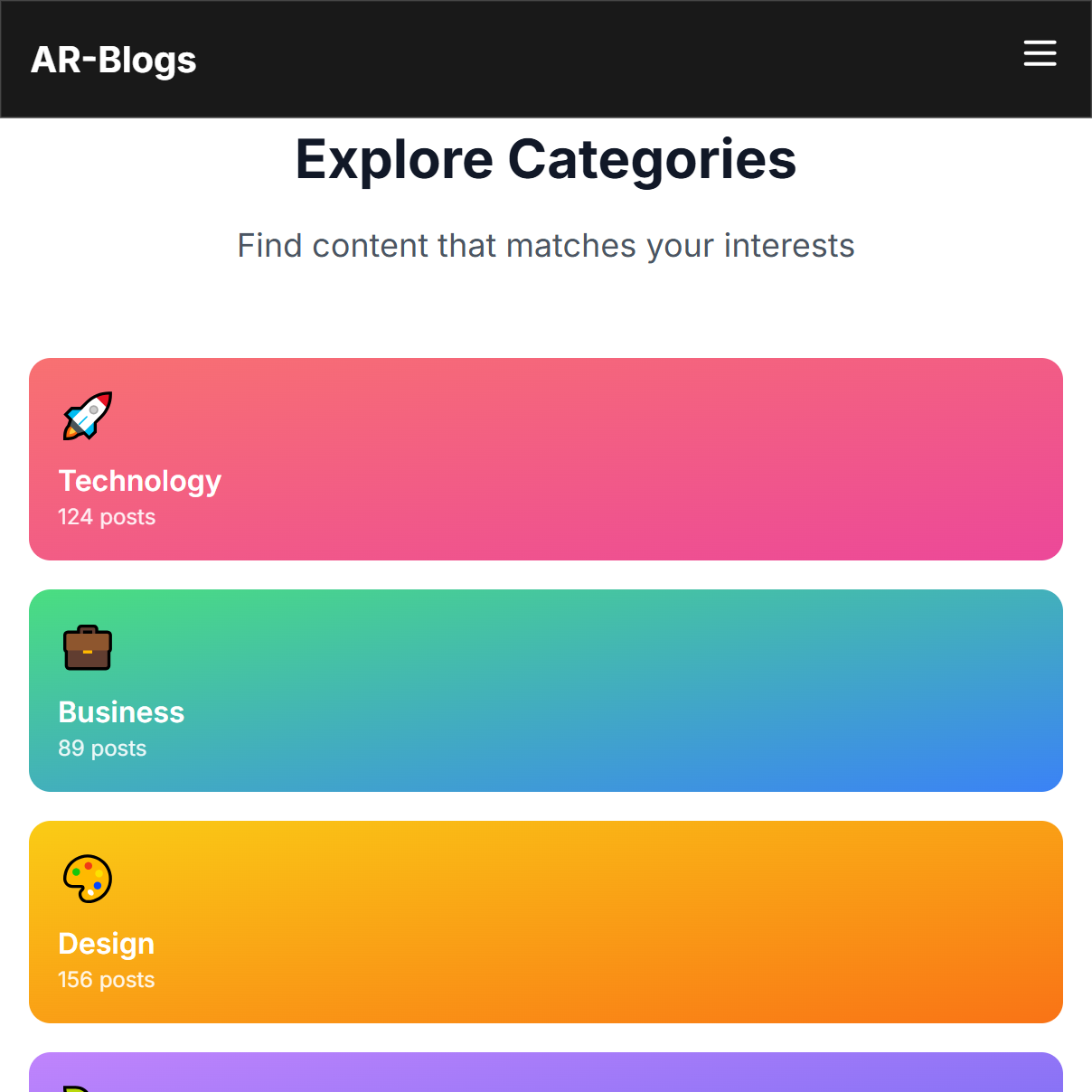This screenshot has width=1092, height=1092.
Task: Click the paint palette icon on Design card
Action: pyautogui.click(x=88, y=879)
